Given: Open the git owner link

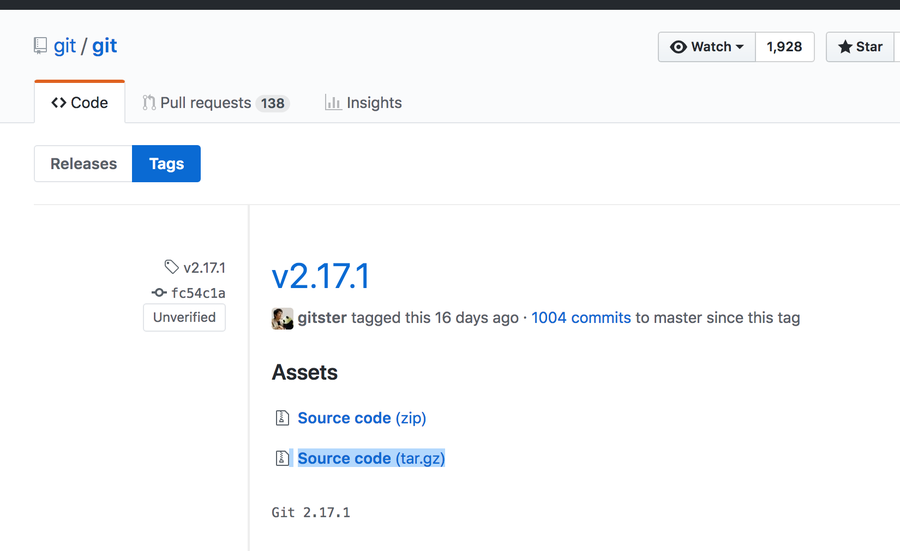Looking at the screenshot, I should point(65,46).
